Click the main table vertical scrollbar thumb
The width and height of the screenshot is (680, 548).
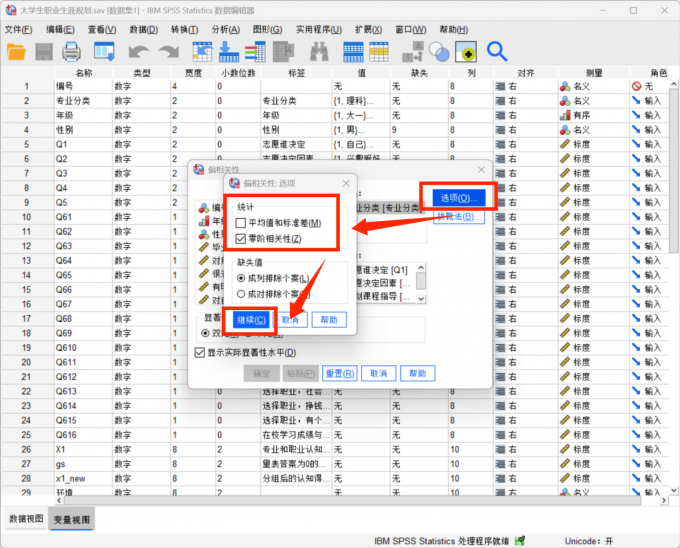[673, 170]
